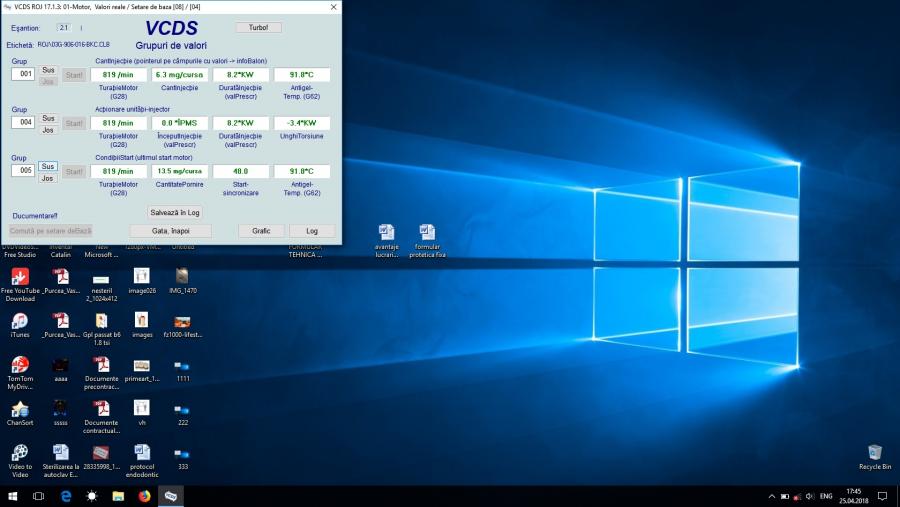This screenshot has width=900, height=507.
Task: Open File Explorer from the taskbar
Action: coord(118,496)
